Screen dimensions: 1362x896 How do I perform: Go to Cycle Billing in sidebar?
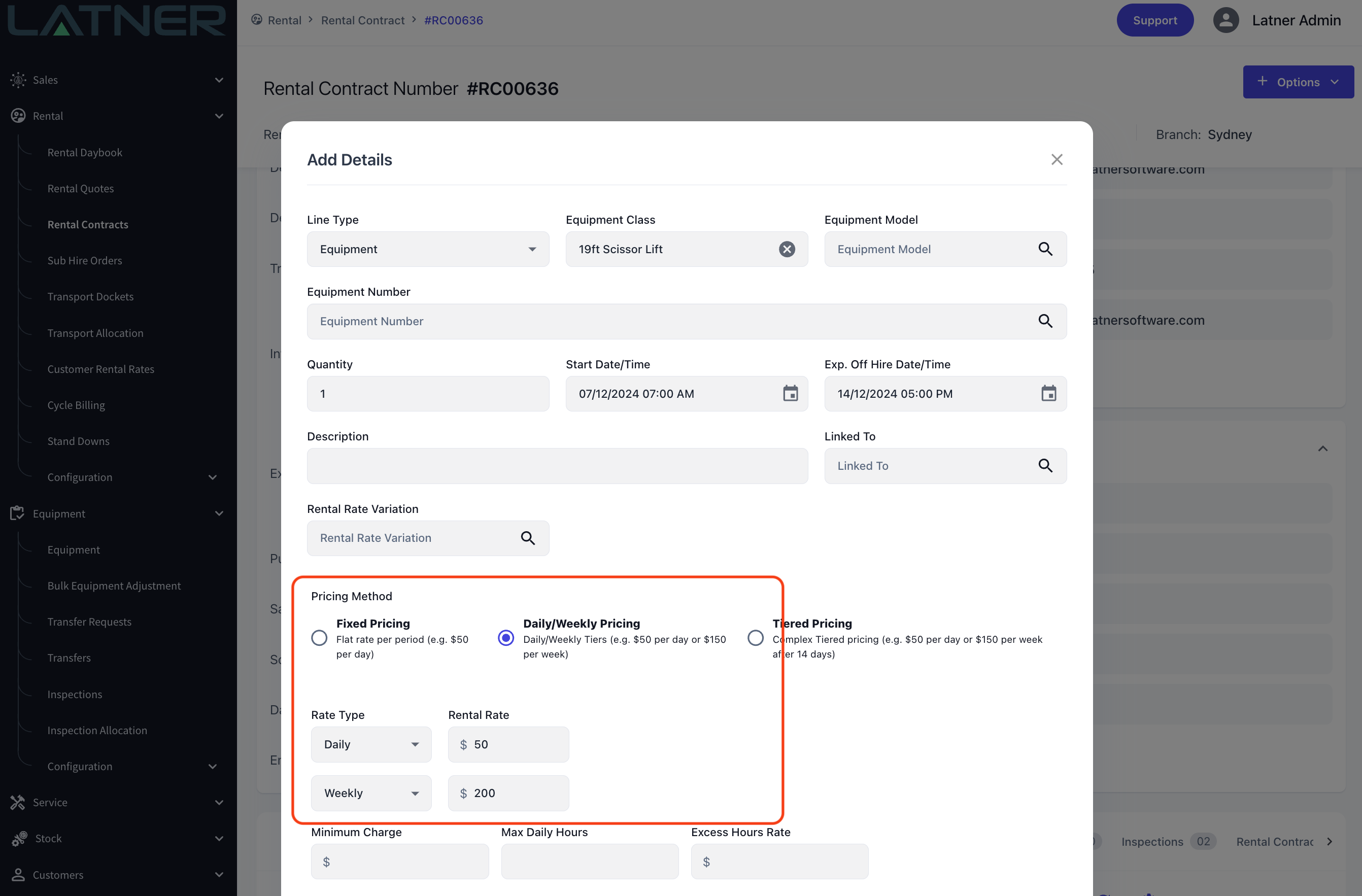pos(76,405)
